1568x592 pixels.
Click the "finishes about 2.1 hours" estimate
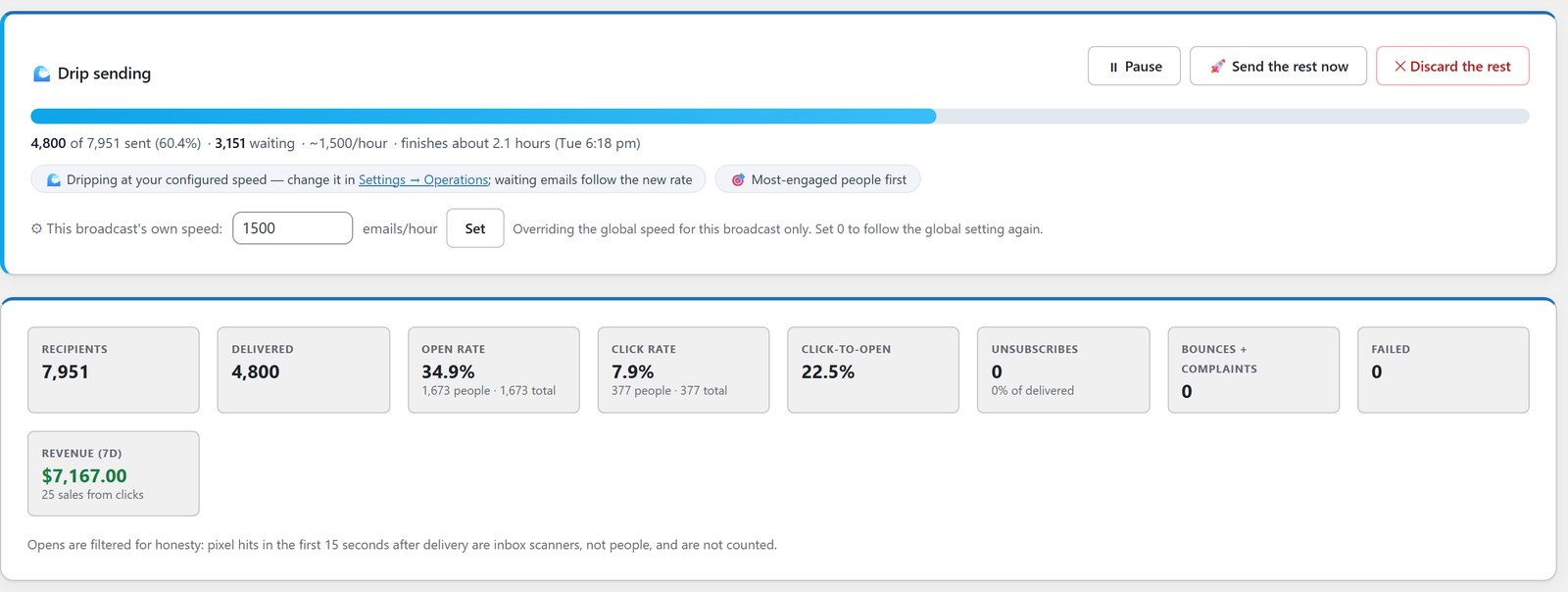[520, 143]
